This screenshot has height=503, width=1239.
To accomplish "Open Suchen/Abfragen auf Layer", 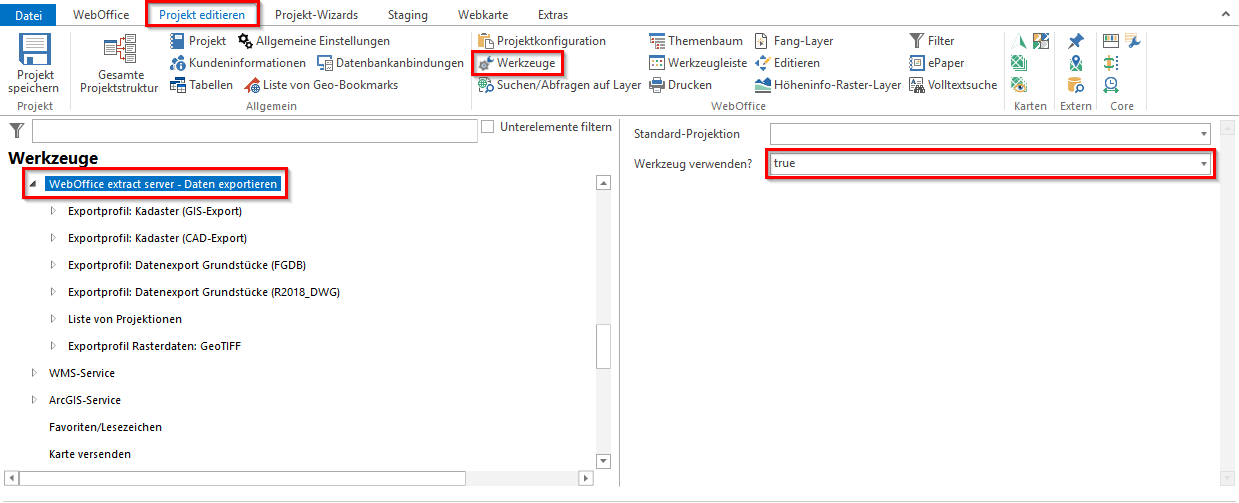I will (559, 85).
